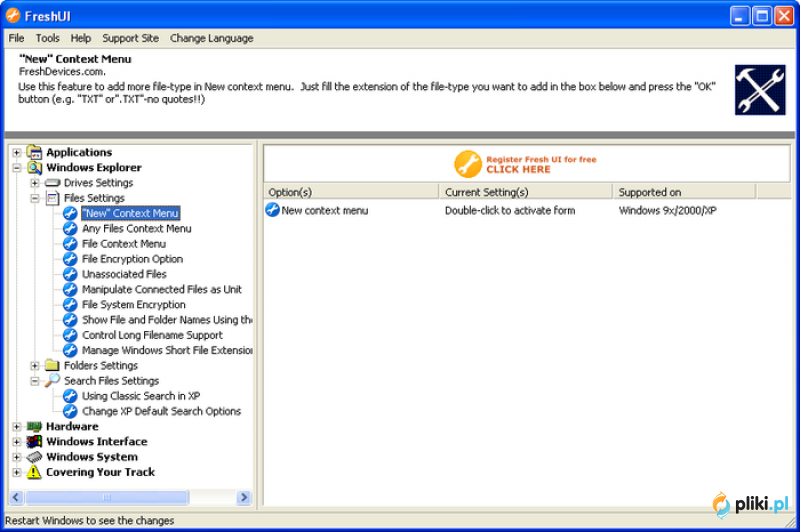Open the Tools menu
This screenshot has width=800, height=532.
[47, 38]
